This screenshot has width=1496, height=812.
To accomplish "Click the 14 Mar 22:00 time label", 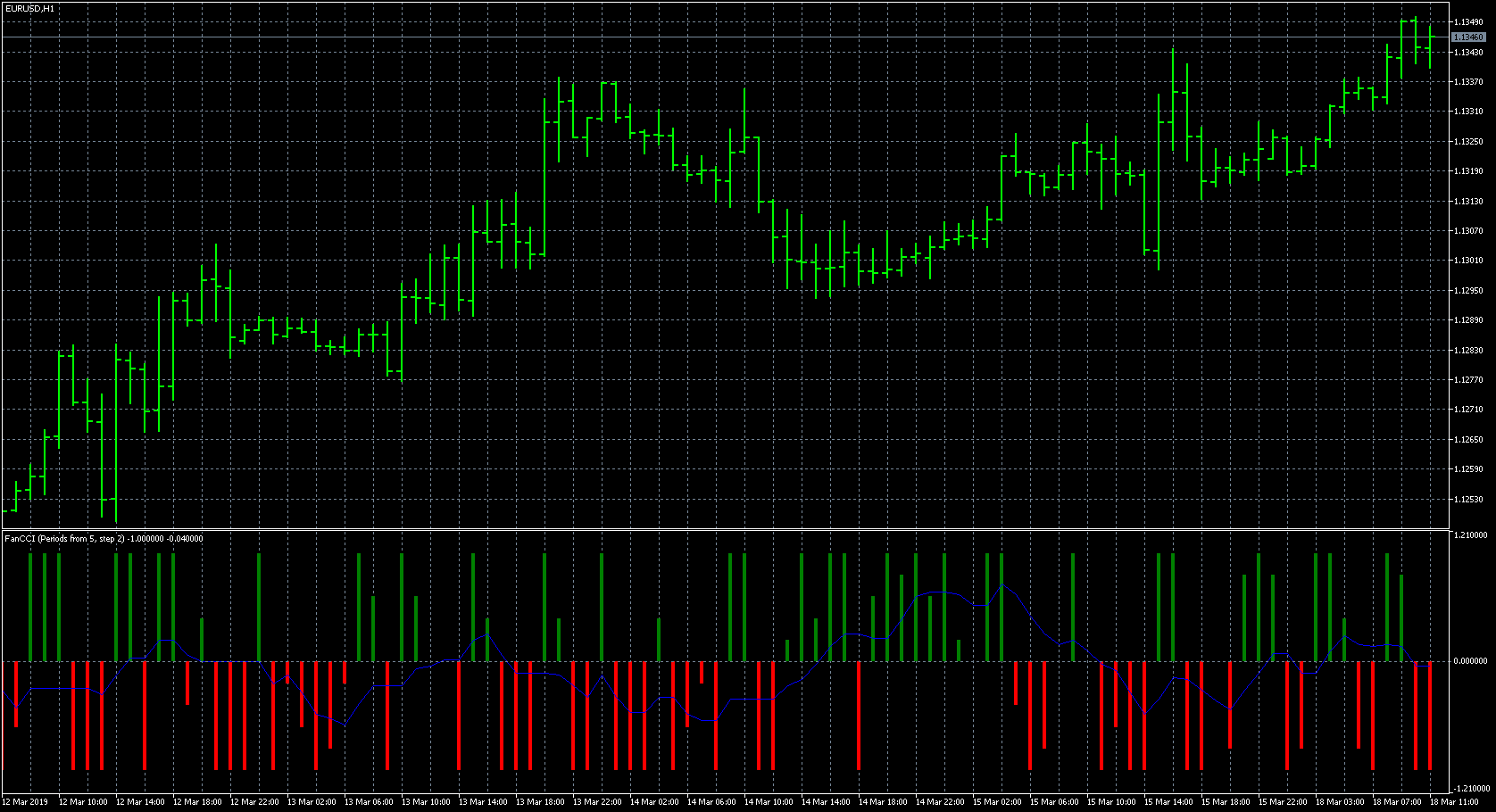I will tap(940, 802).
